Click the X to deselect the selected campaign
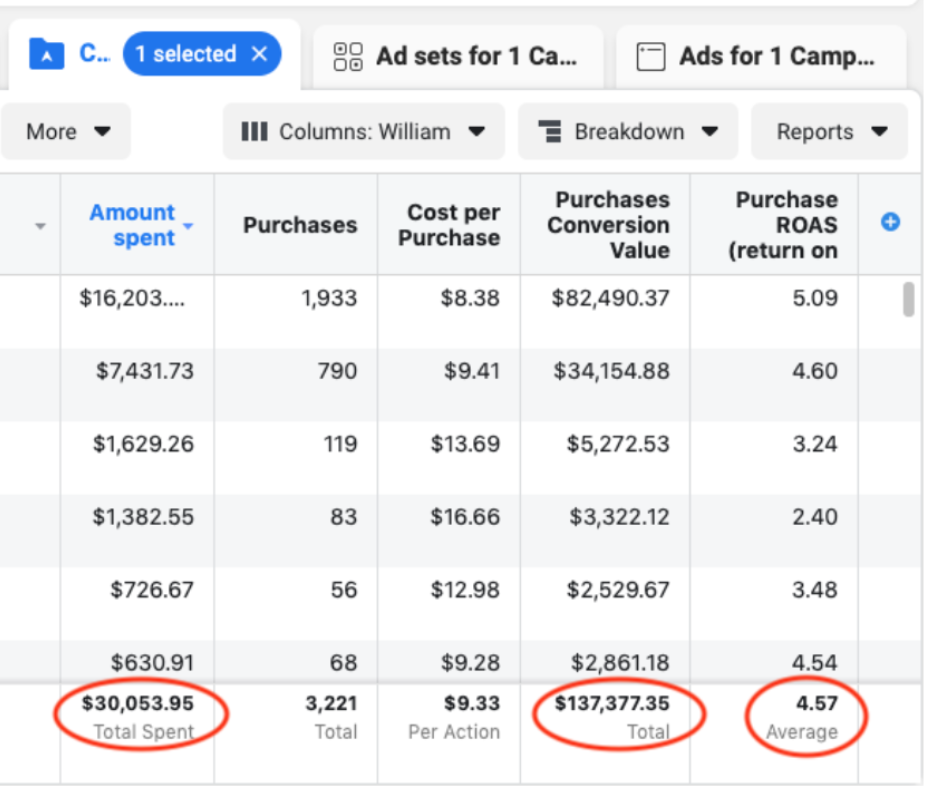926x788 pixels. (x=259, y=54)
